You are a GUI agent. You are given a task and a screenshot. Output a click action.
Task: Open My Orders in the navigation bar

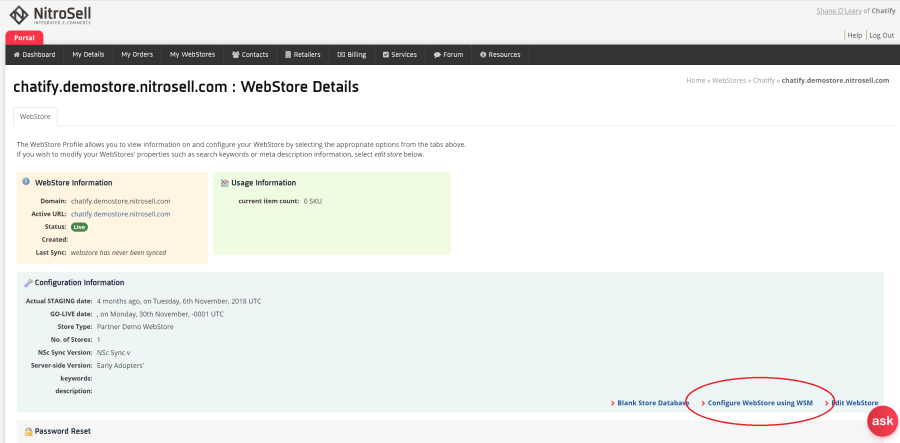[x=137, y=55]
